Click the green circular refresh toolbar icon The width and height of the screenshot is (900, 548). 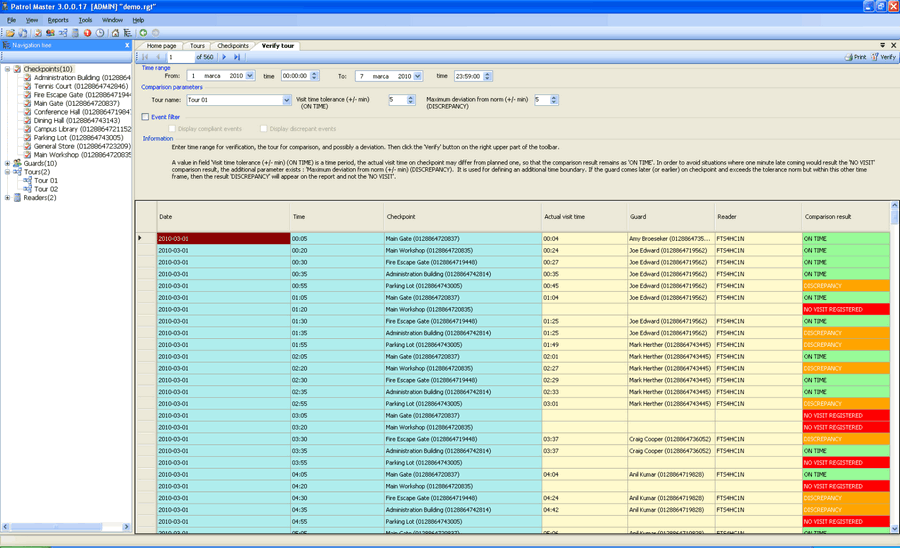point(143,33)
